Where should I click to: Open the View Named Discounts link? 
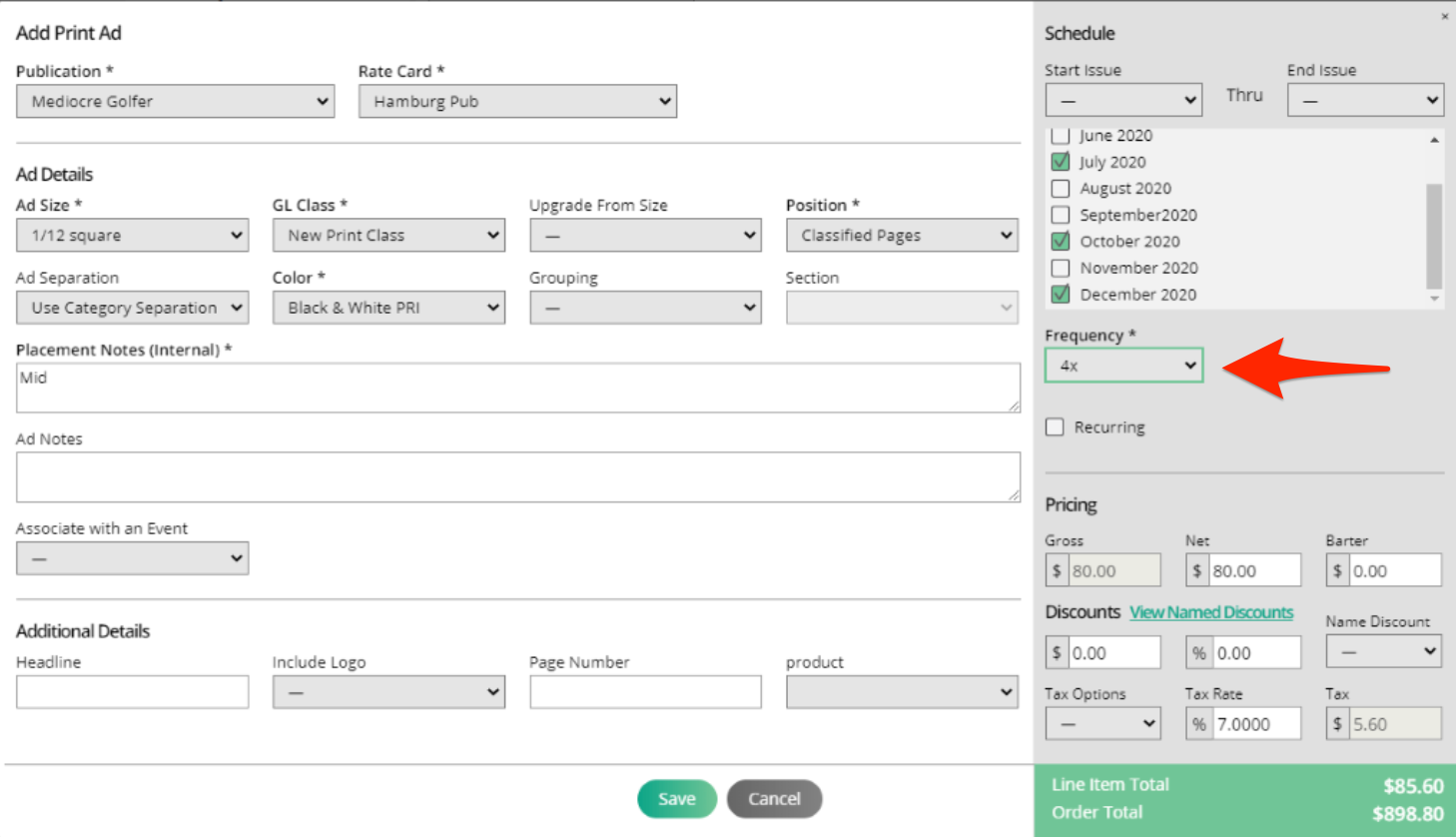1211,612
